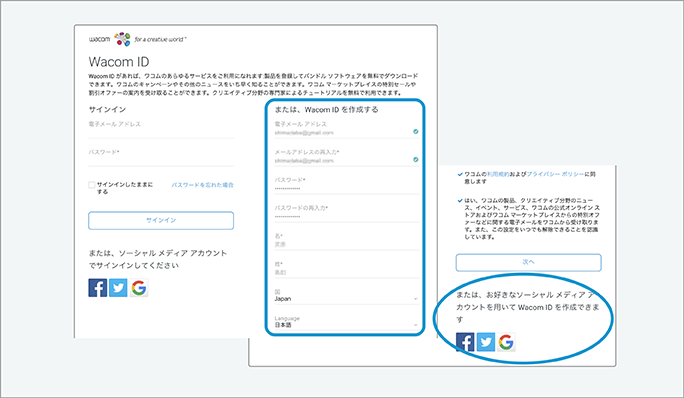Click the サインイン button
Screen dimensions: 684x398
click(x=161, y=220)
